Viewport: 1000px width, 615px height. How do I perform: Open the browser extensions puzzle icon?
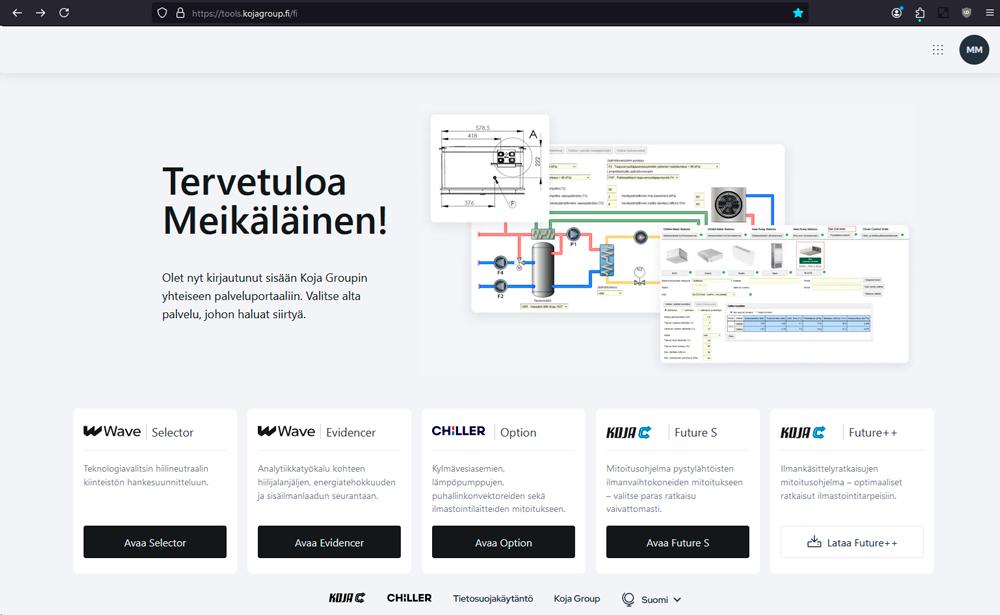(920, 13)
